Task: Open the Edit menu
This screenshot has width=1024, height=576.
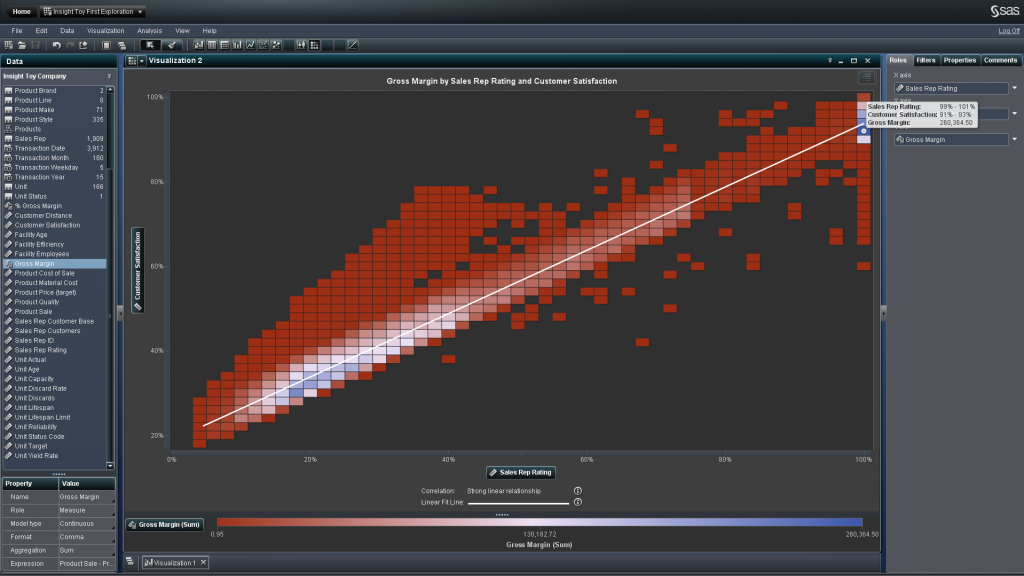Action: click(41, 31)
